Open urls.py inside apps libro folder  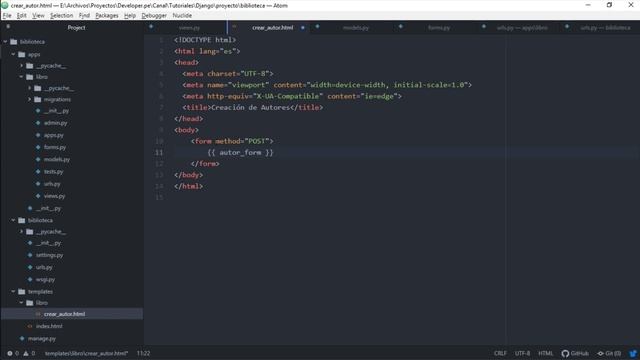pos(52,184)
